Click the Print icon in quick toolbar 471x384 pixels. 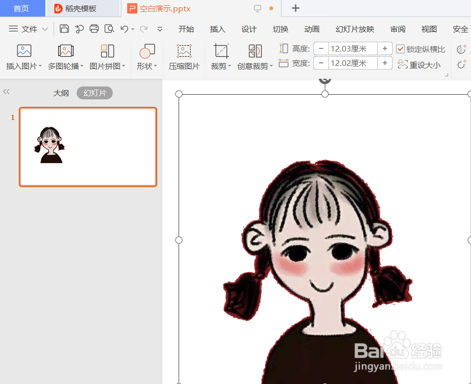[x=94, y=29]
